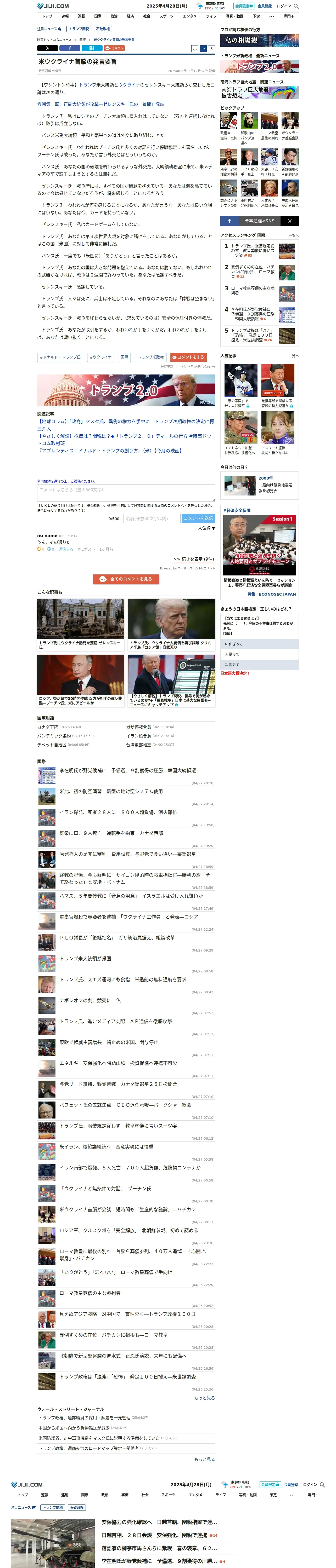Click the #ウクライナ tag

101,357
